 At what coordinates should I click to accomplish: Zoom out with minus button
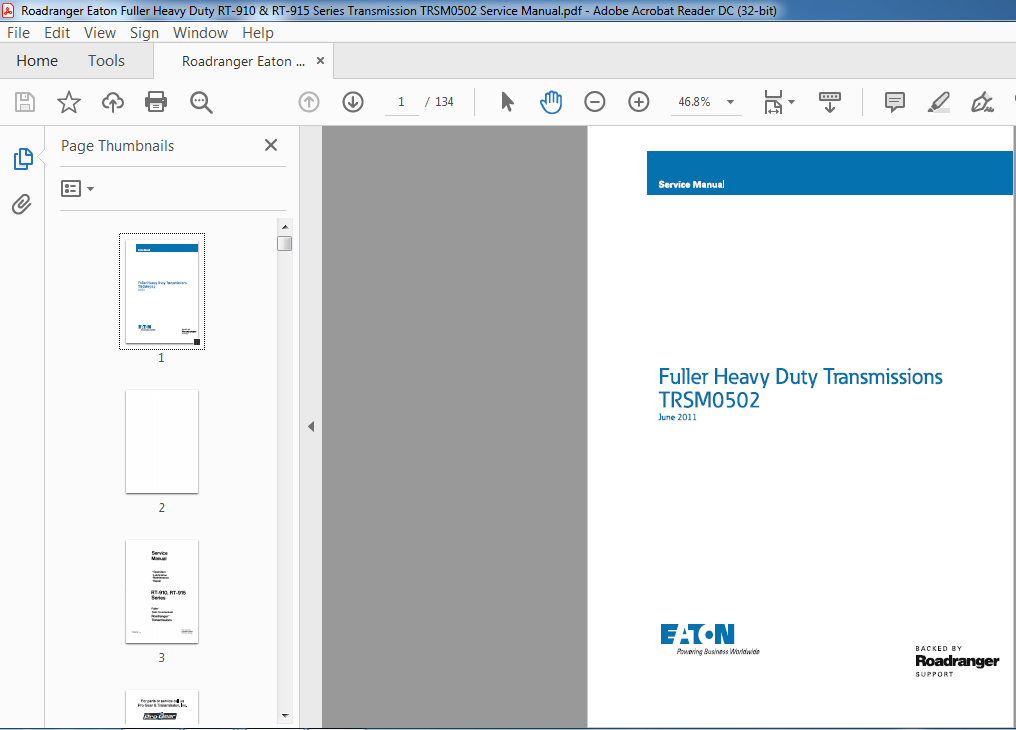point(594,102)
